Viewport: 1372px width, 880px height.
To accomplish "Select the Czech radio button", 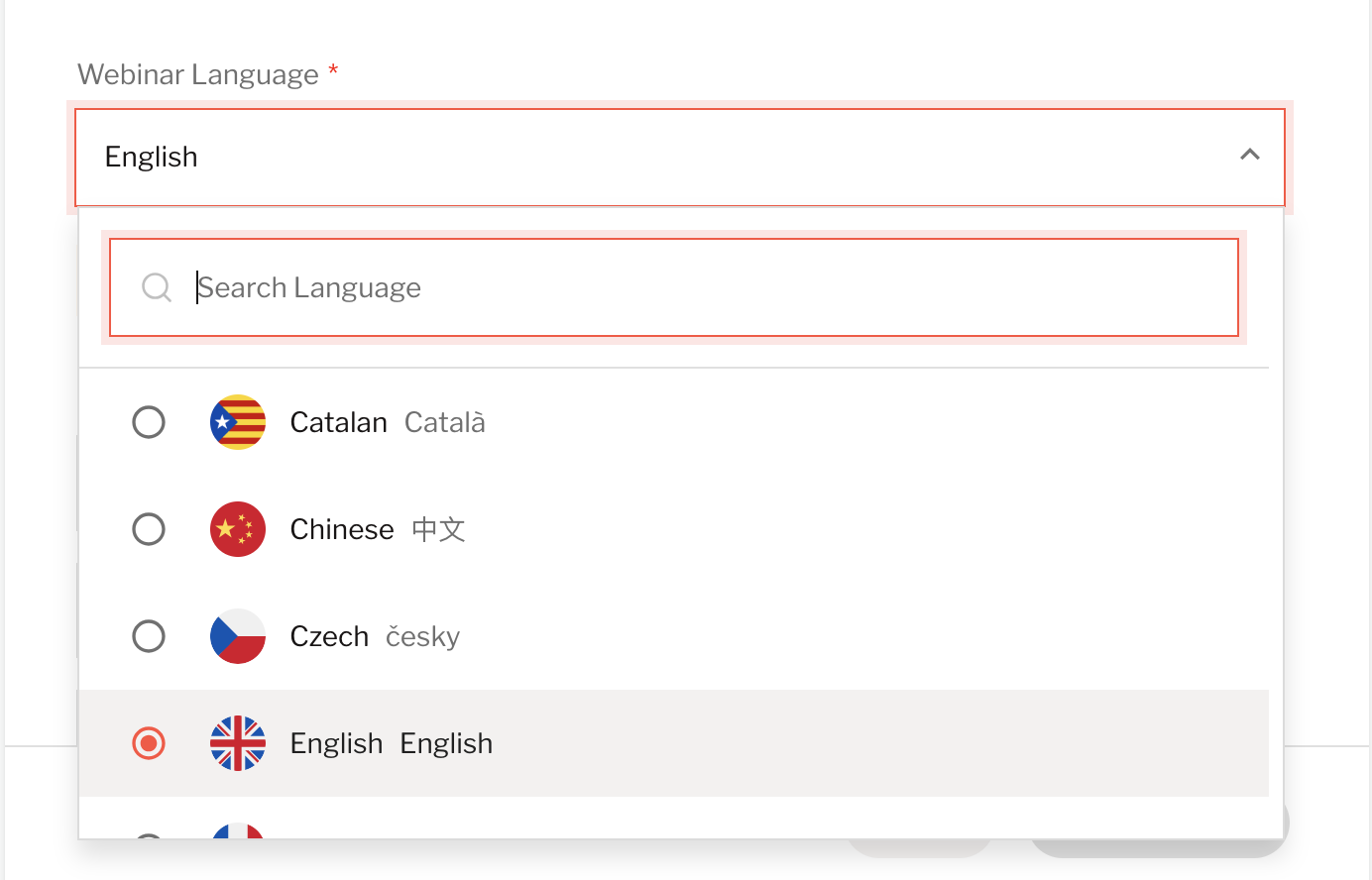I will point(149,636).
